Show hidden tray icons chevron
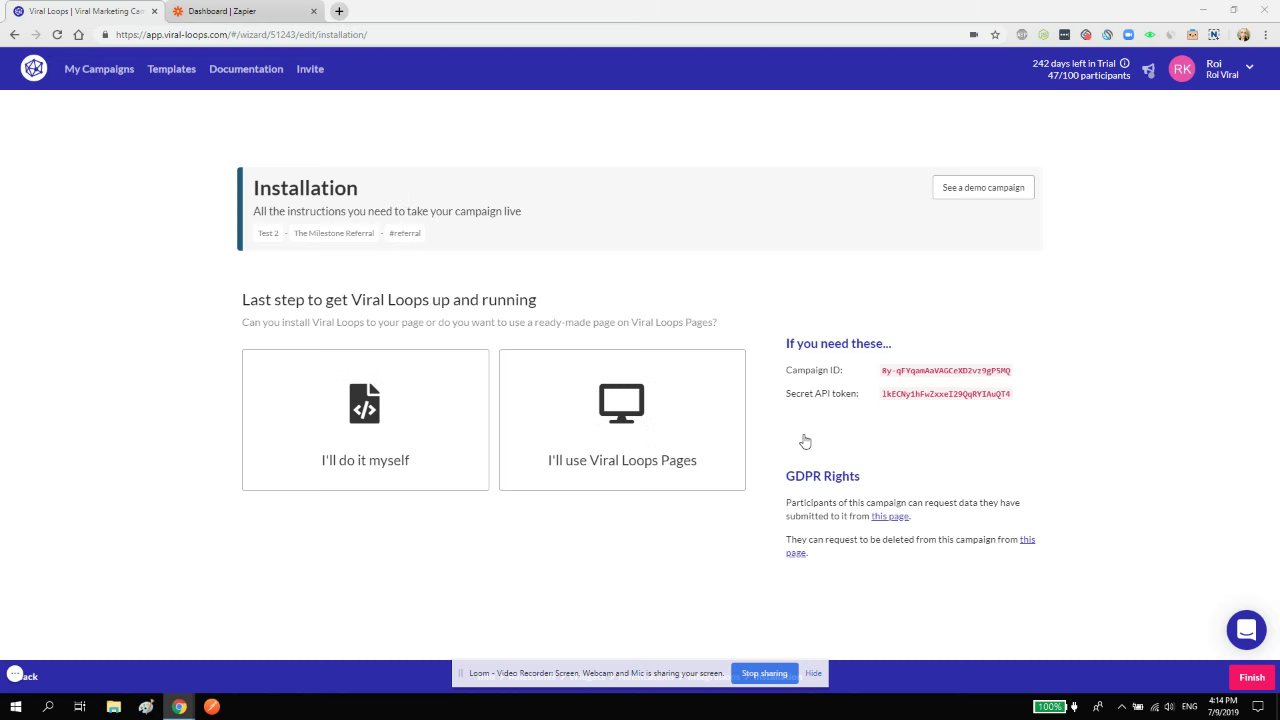Screen dimensions: 1280x720 tap(1121, 707)
